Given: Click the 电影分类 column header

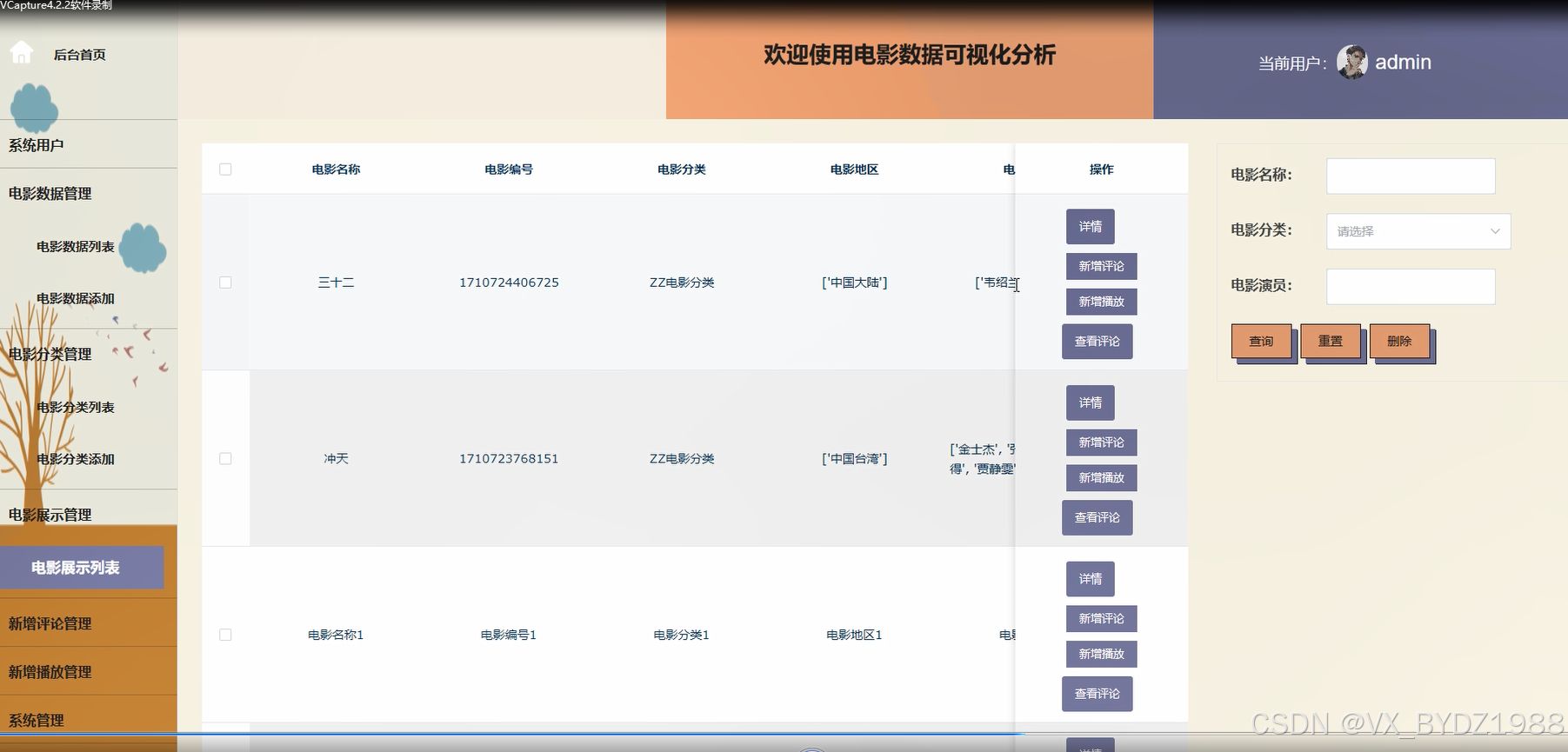Looking at the screenshot, I should click(682, 170).
